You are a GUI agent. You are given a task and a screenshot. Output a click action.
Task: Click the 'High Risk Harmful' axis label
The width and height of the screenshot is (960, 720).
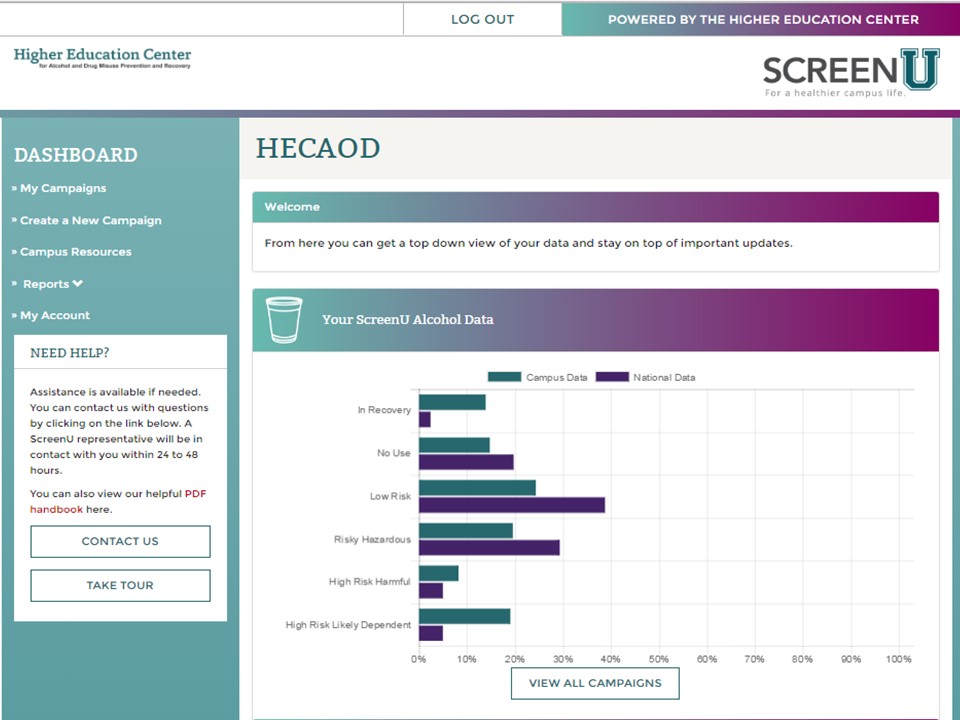(x=369, y=582)
